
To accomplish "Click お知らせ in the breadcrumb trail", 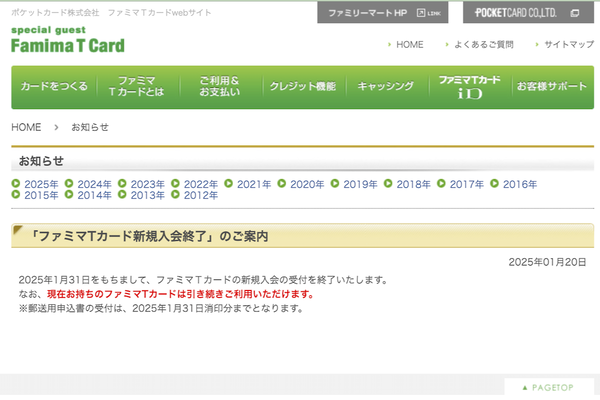I will tap(90, 127).
